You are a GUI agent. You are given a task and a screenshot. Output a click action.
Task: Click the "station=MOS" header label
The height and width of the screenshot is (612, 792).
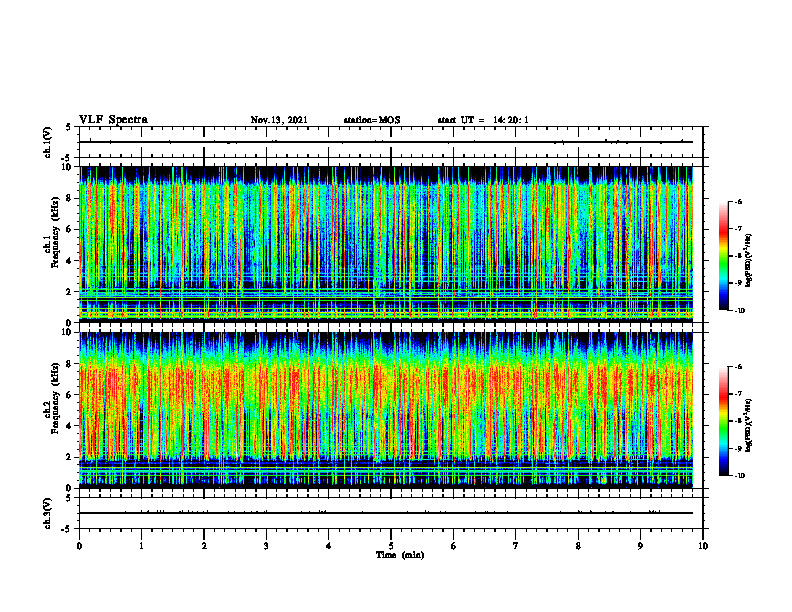[372, 120]
